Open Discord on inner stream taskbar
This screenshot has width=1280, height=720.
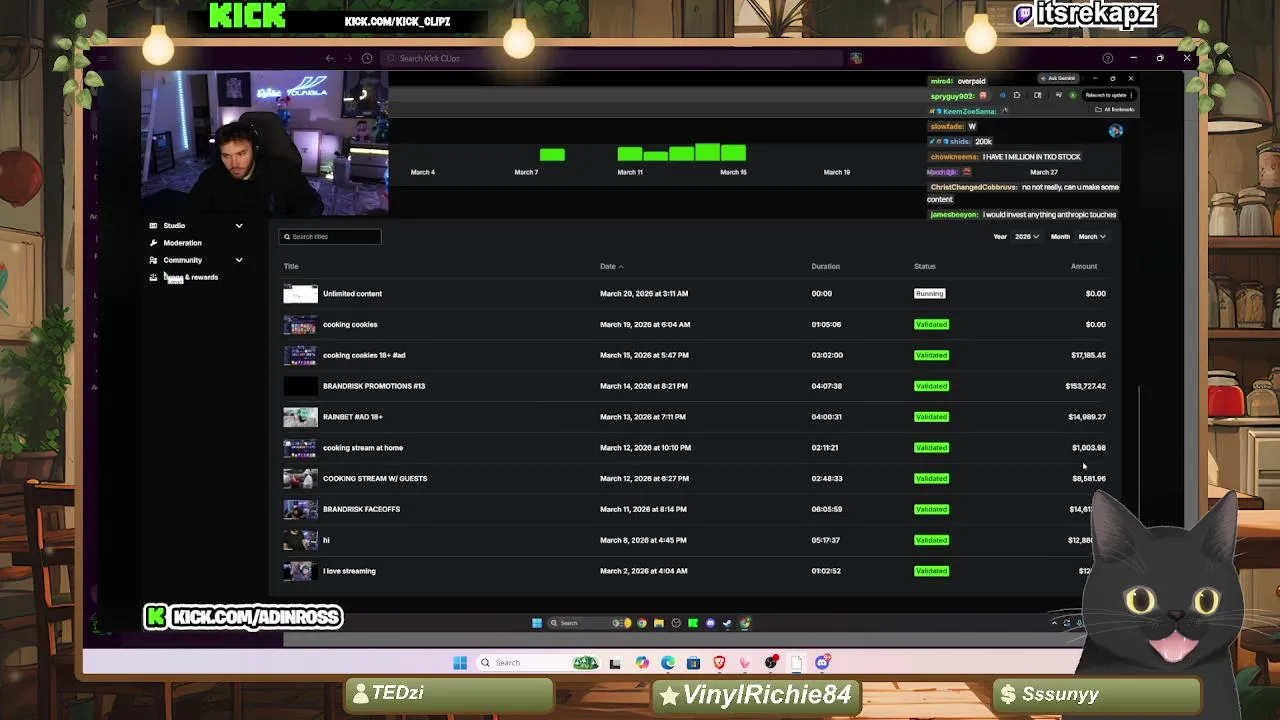point(710,623)
